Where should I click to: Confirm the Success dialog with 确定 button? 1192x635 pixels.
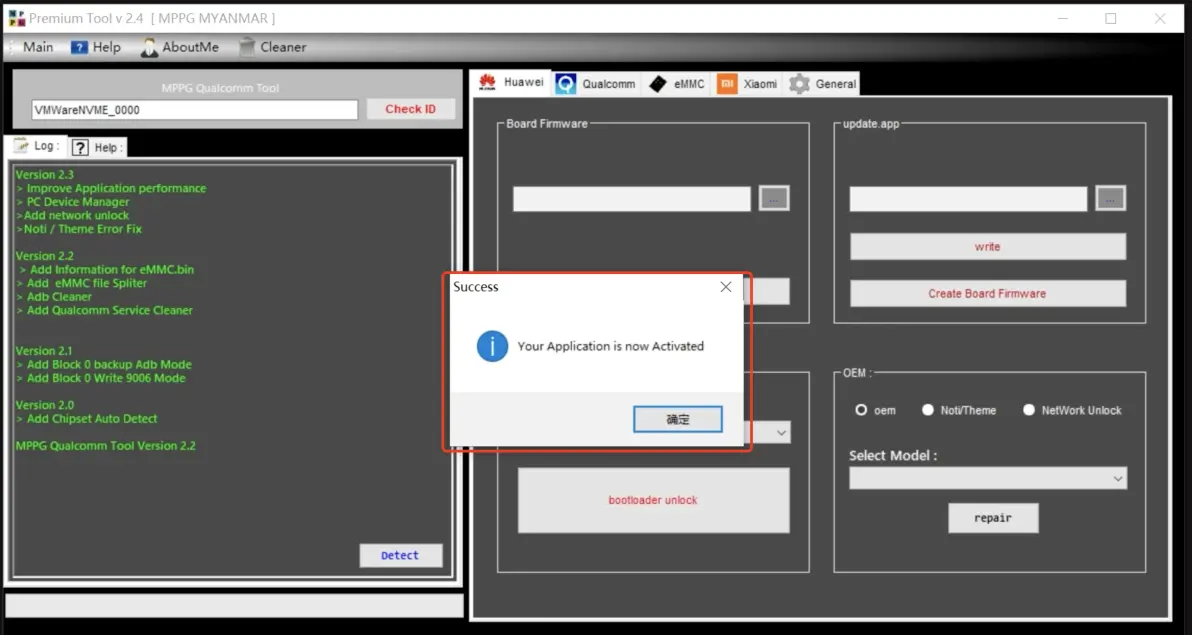click(x=677, y=419)
